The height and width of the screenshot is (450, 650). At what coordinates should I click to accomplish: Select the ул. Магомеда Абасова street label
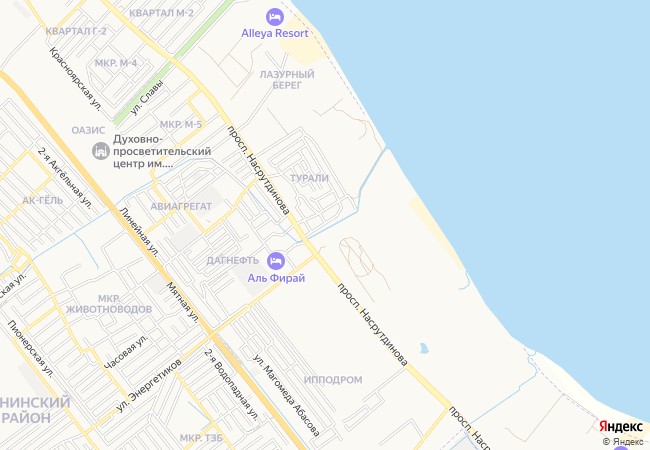(286, 395)
